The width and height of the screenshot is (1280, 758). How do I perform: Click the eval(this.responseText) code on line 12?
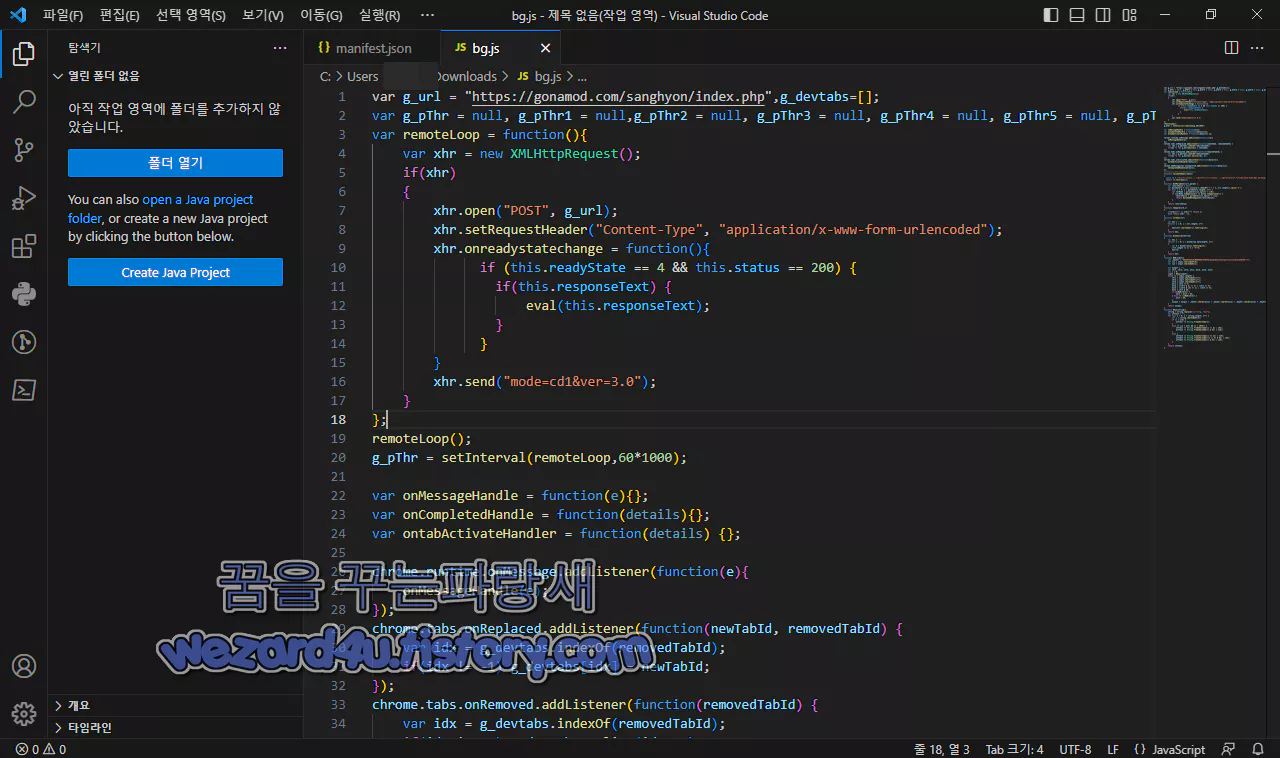(618, 305)
